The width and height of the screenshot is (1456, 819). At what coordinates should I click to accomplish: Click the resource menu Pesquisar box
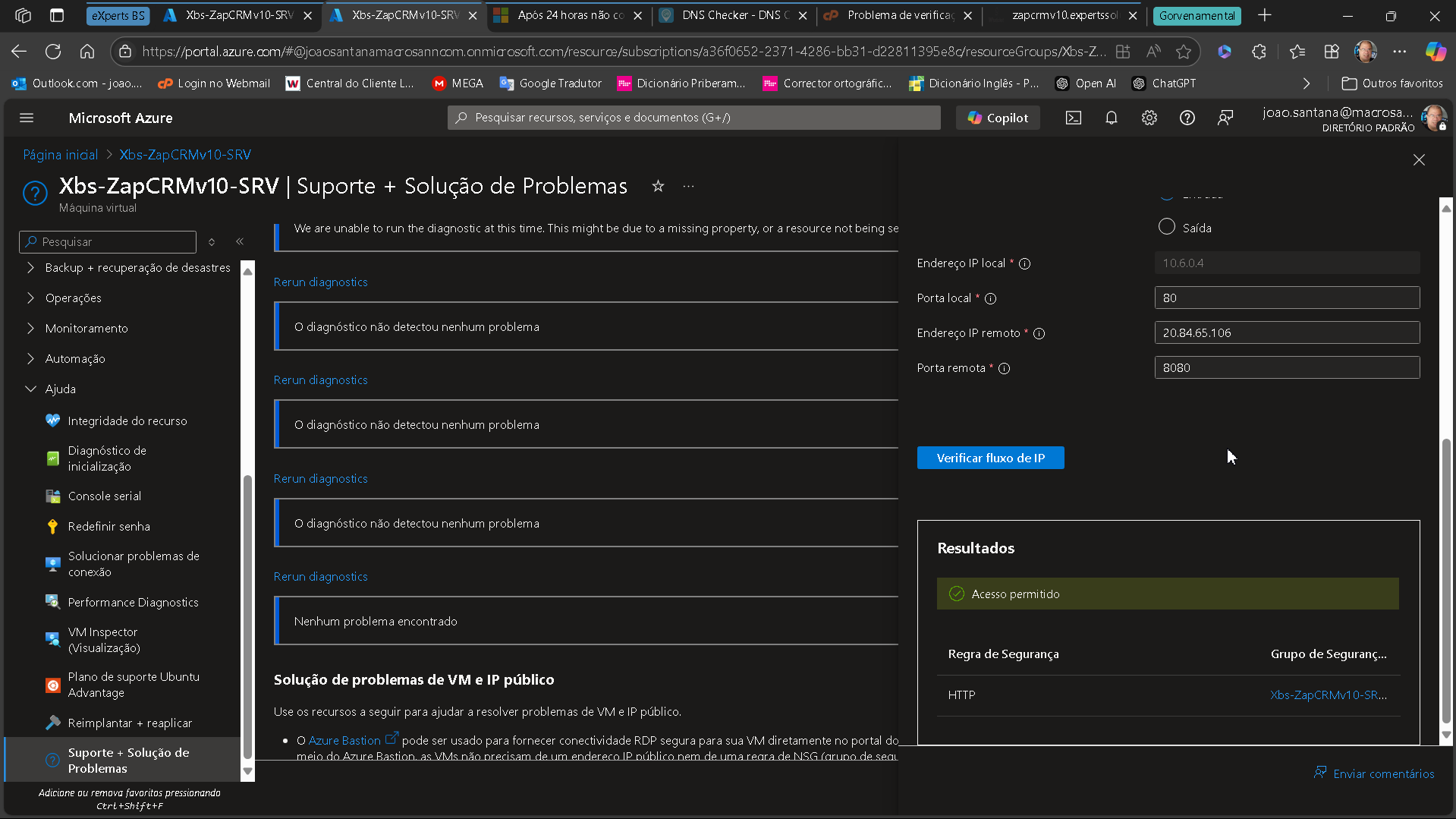click(108, 242)
